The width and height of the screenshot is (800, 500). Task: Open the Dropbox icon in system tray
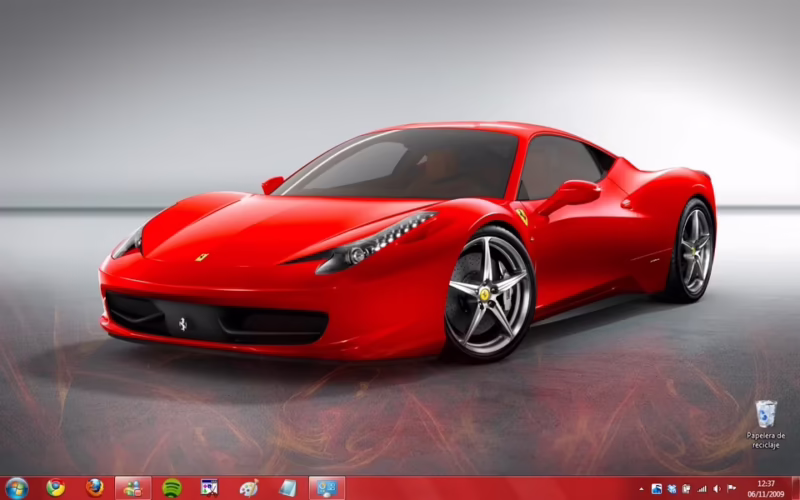point(672,488)
